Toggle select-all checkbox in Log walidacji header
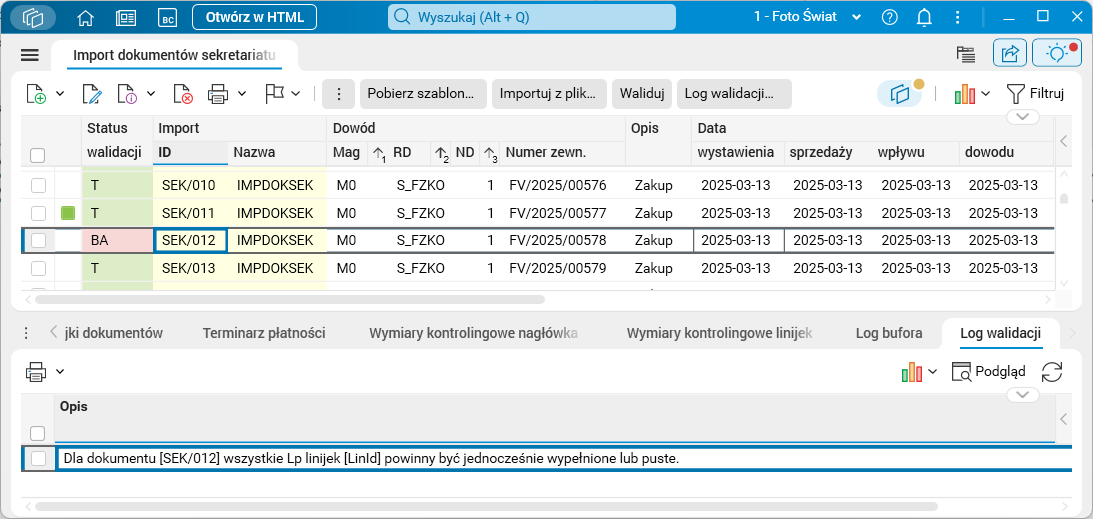1093x519 pixels. tap(38, 433)
